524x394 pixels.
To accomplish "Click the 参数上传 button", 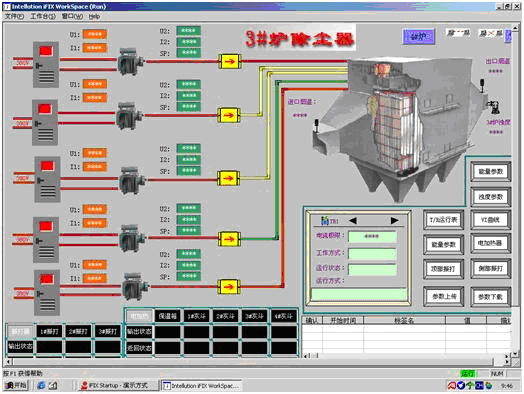I will tap(444, 296).
